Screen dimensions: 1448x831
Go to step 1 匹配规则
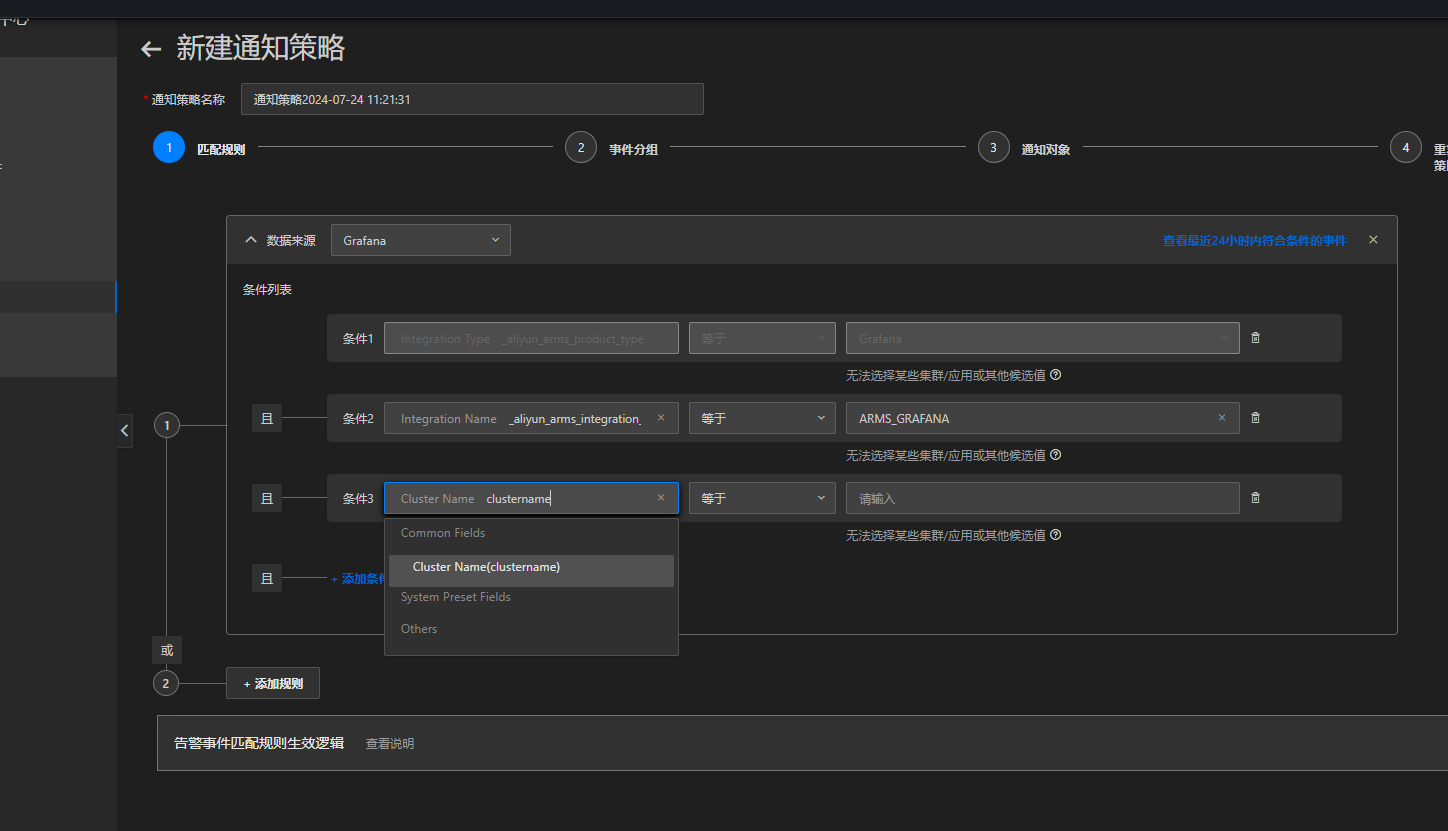pyautogui.click(x=169, y=147)
